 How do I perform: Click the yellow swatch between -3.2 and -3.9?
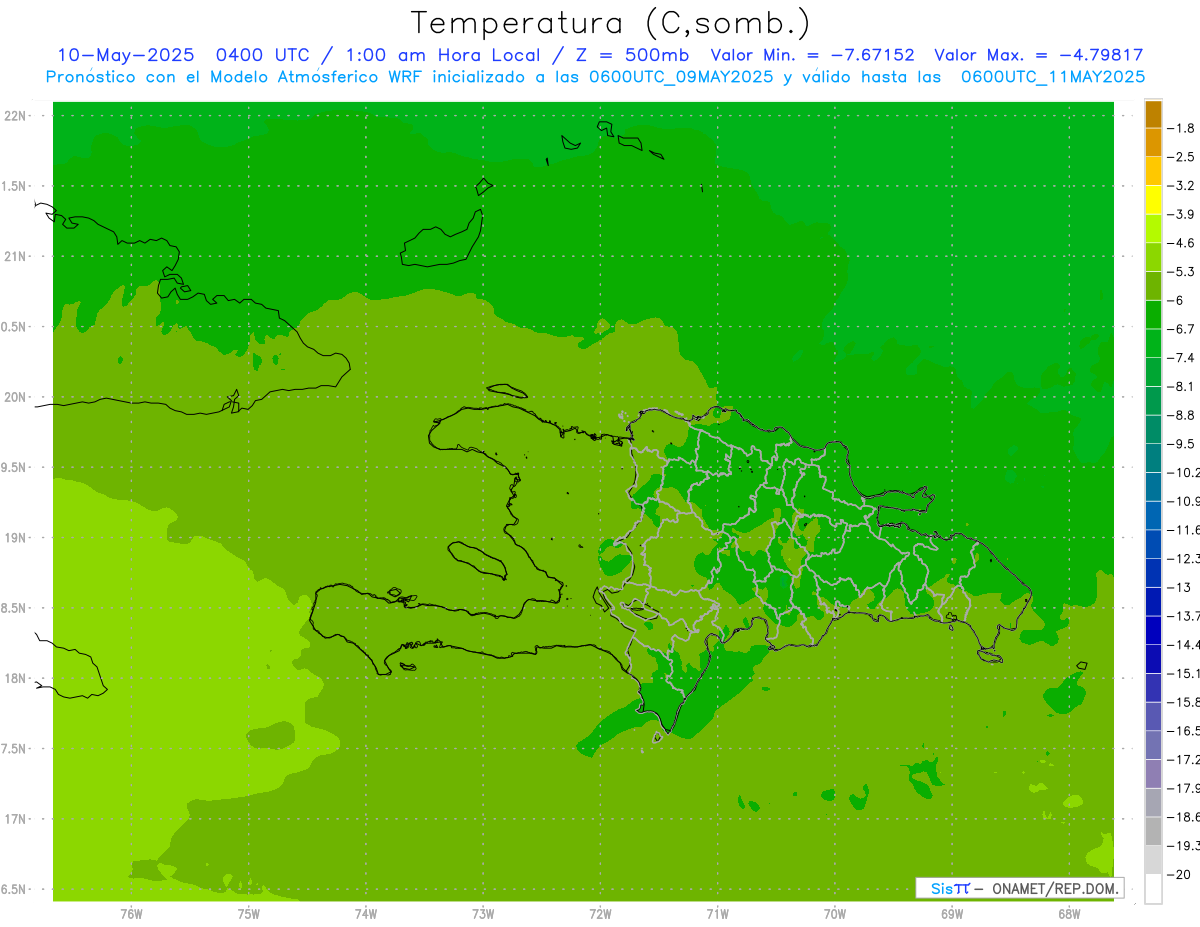click(1153, 200)
